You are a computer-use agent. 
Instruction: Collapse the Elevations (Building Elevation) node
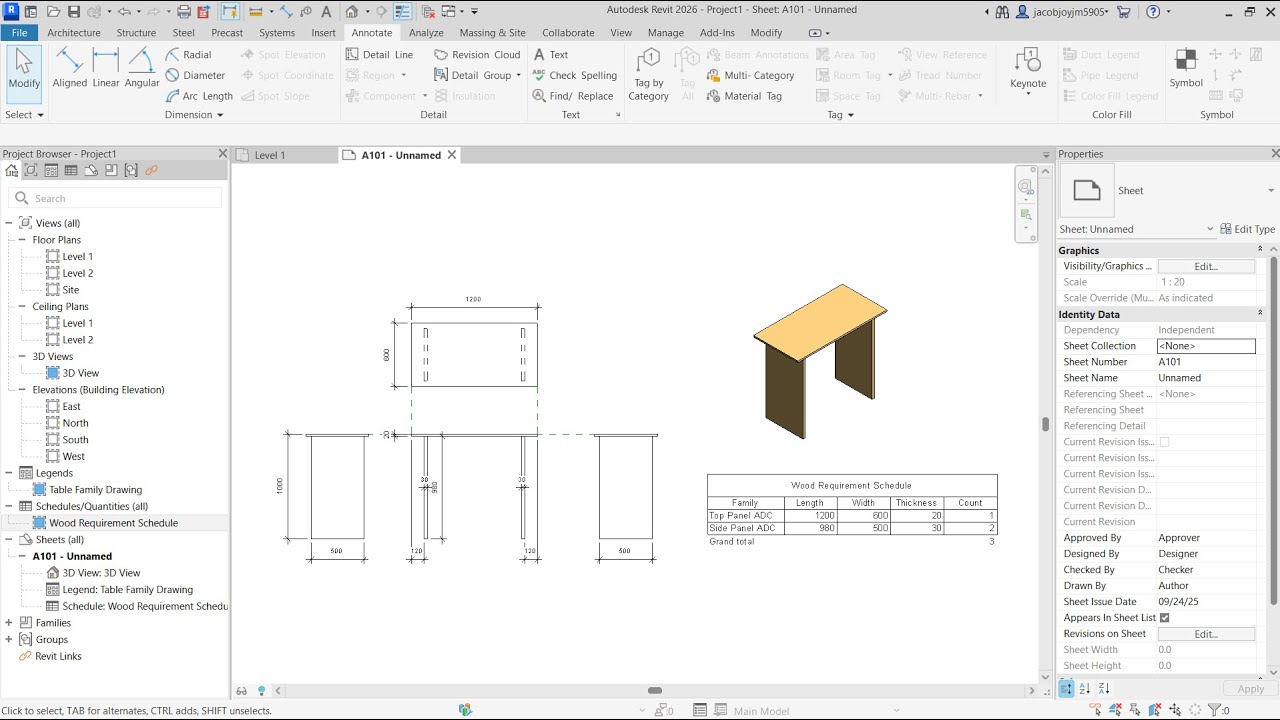(22, 390)
